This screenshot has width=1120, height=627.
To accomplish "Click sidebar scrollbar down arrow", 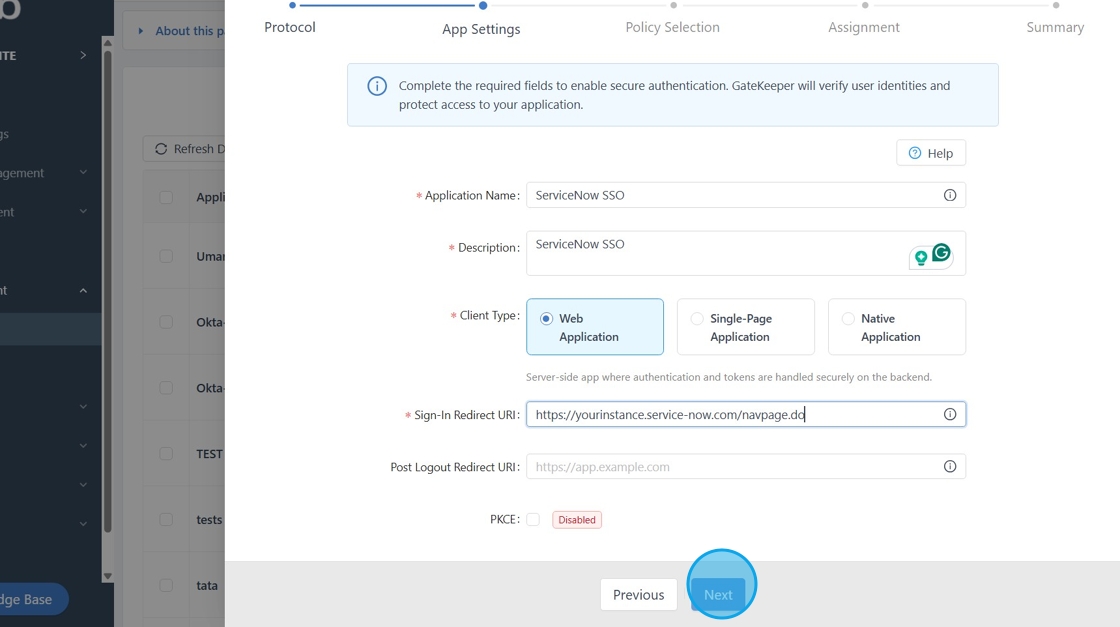I will 108,576.
